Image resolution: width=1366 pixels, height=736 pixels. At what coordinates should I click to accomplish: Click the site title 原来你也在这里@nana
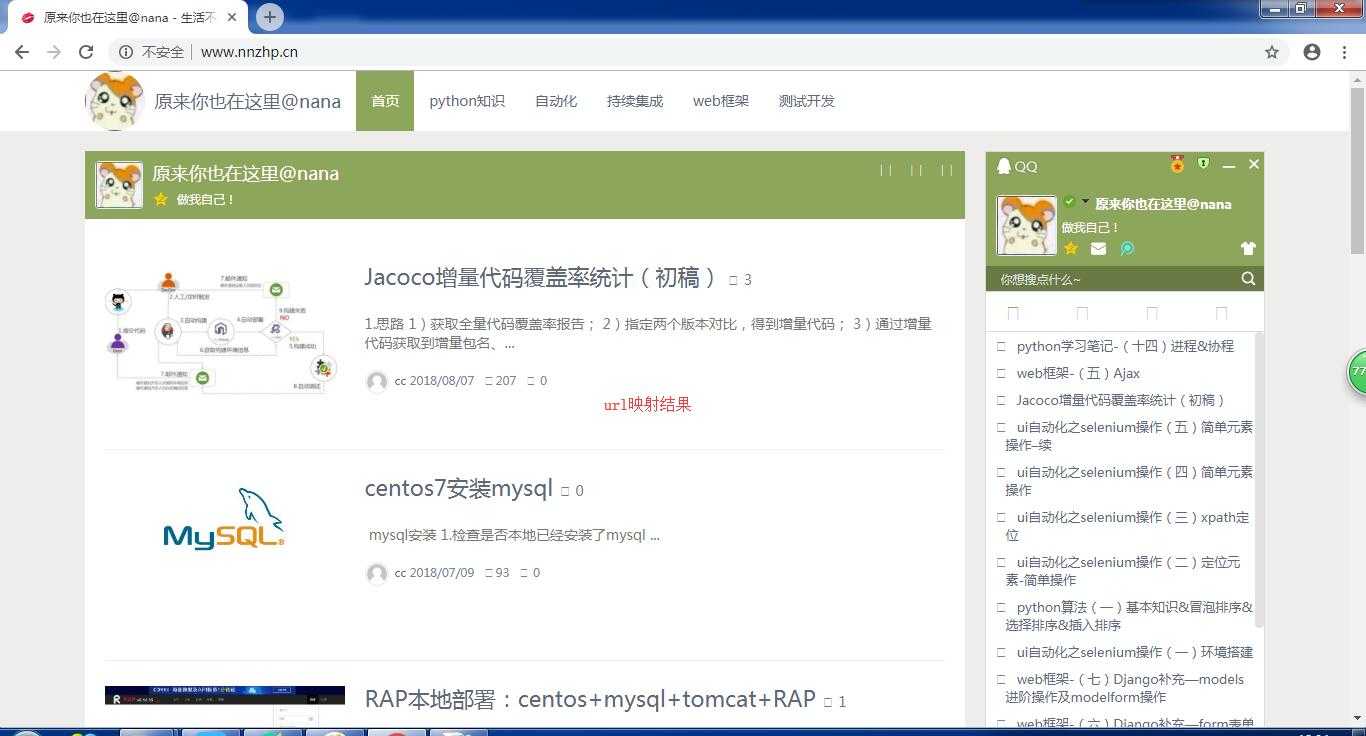point(247,101)
